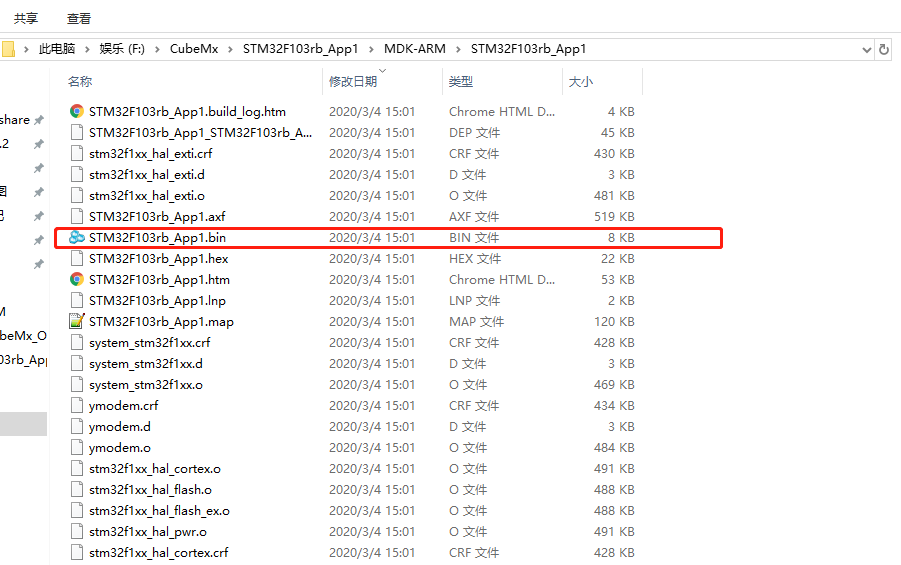Sort by 修改日期 column header
The height and width of the screenshot is (565, 901).
353,82
